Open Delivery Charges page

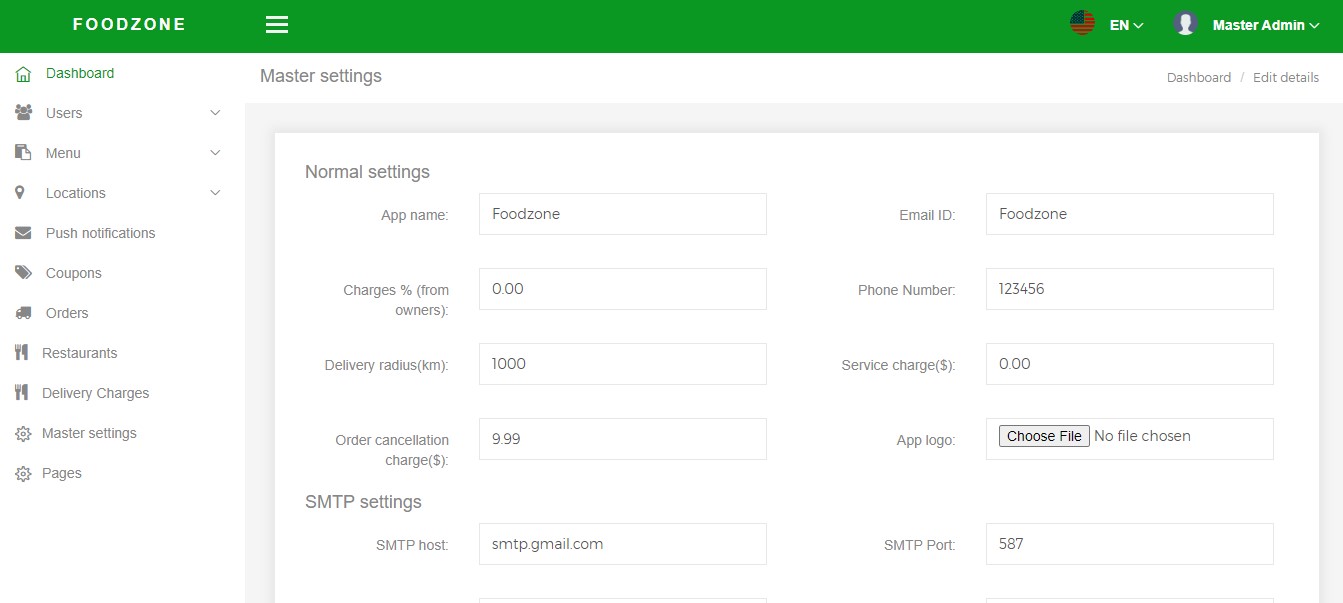(x=96, y=393)
